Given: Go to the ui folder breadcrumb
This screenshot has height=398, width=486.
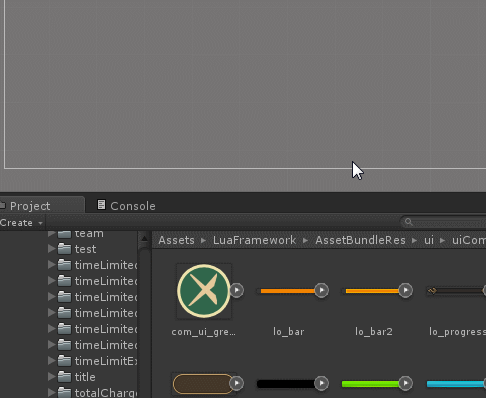Looking at the screenshot, I should click(x=429, y=240).
